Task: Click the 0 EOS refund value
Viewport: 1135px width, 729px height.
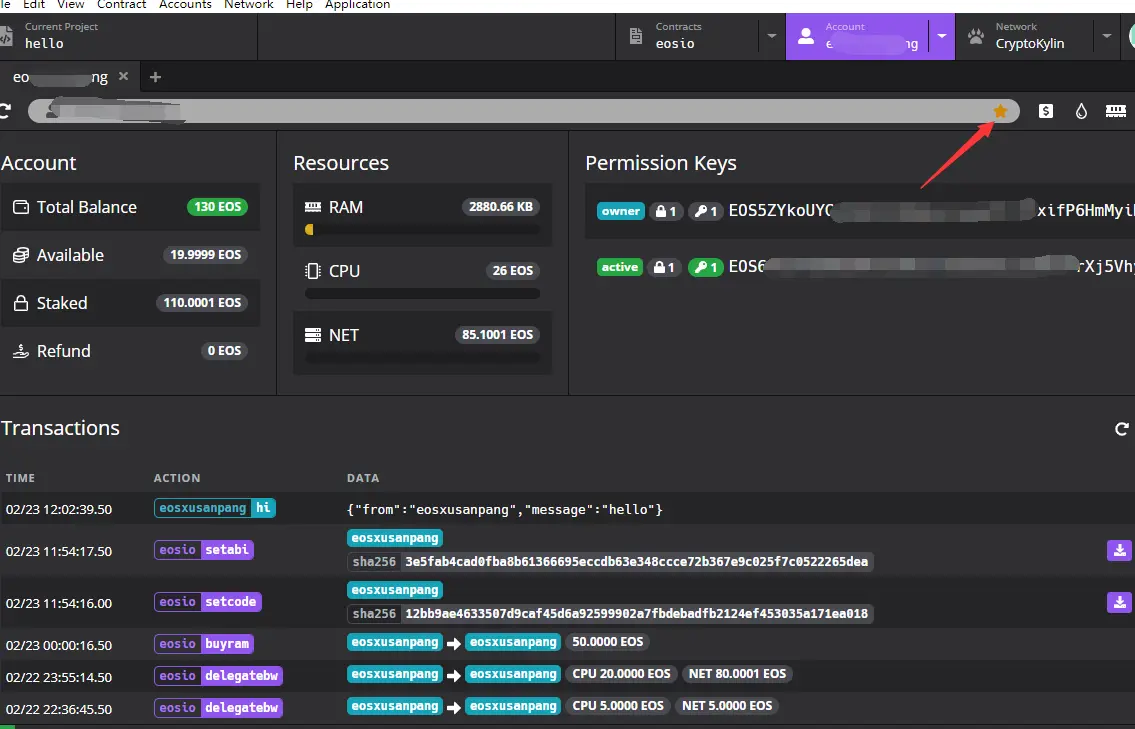Action: click(x=224, y=350)
